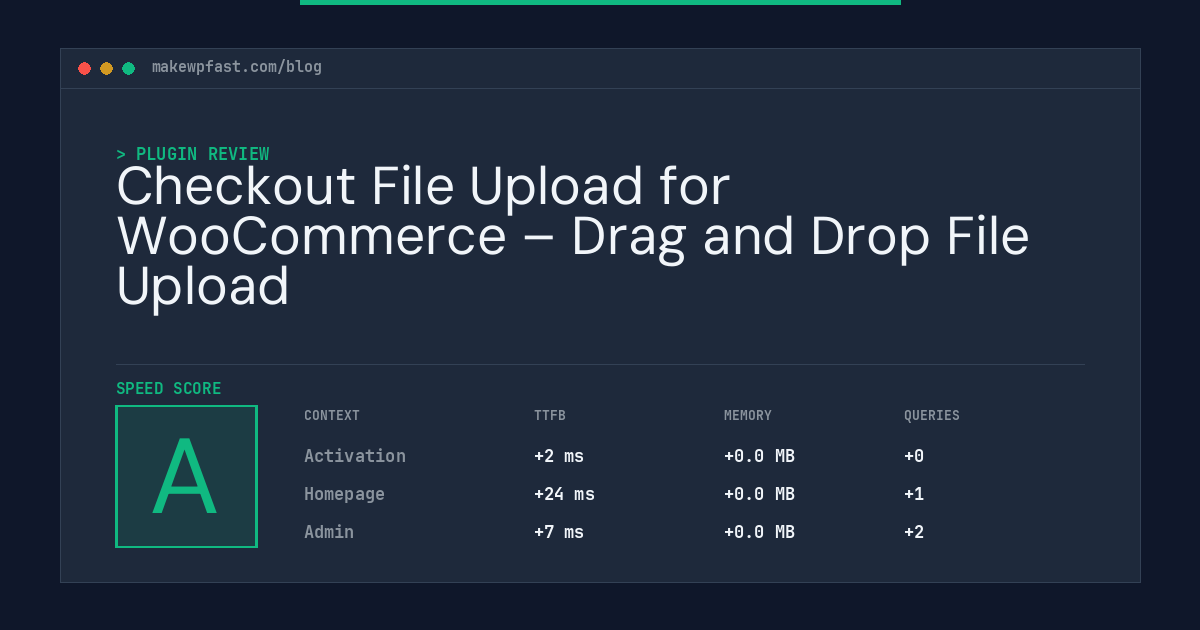The height and width of the screenshot is (630, 1200).
Task: Click the '+2' Admin queries value
Action: pos(914,532)
